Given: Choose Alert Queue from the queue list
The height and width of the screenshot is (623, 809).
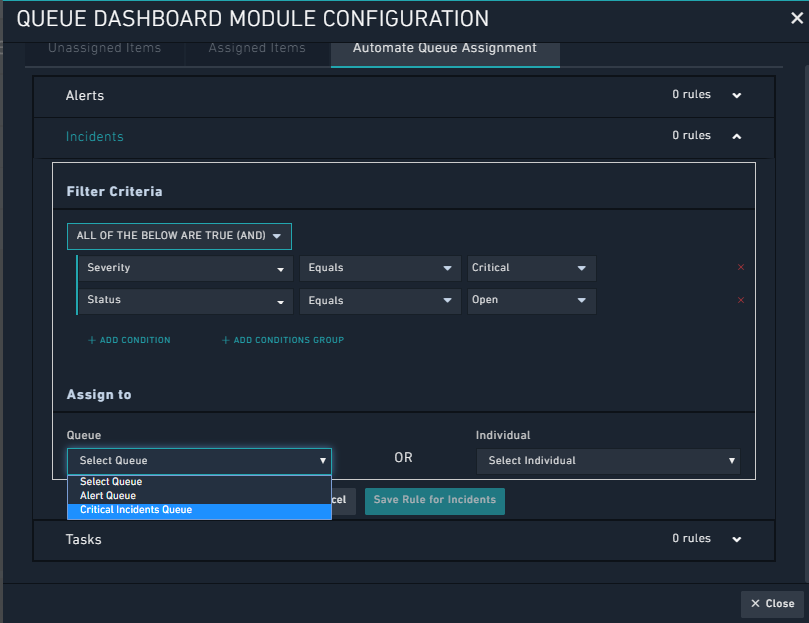Looking at the screenshot, I should 199,496.
